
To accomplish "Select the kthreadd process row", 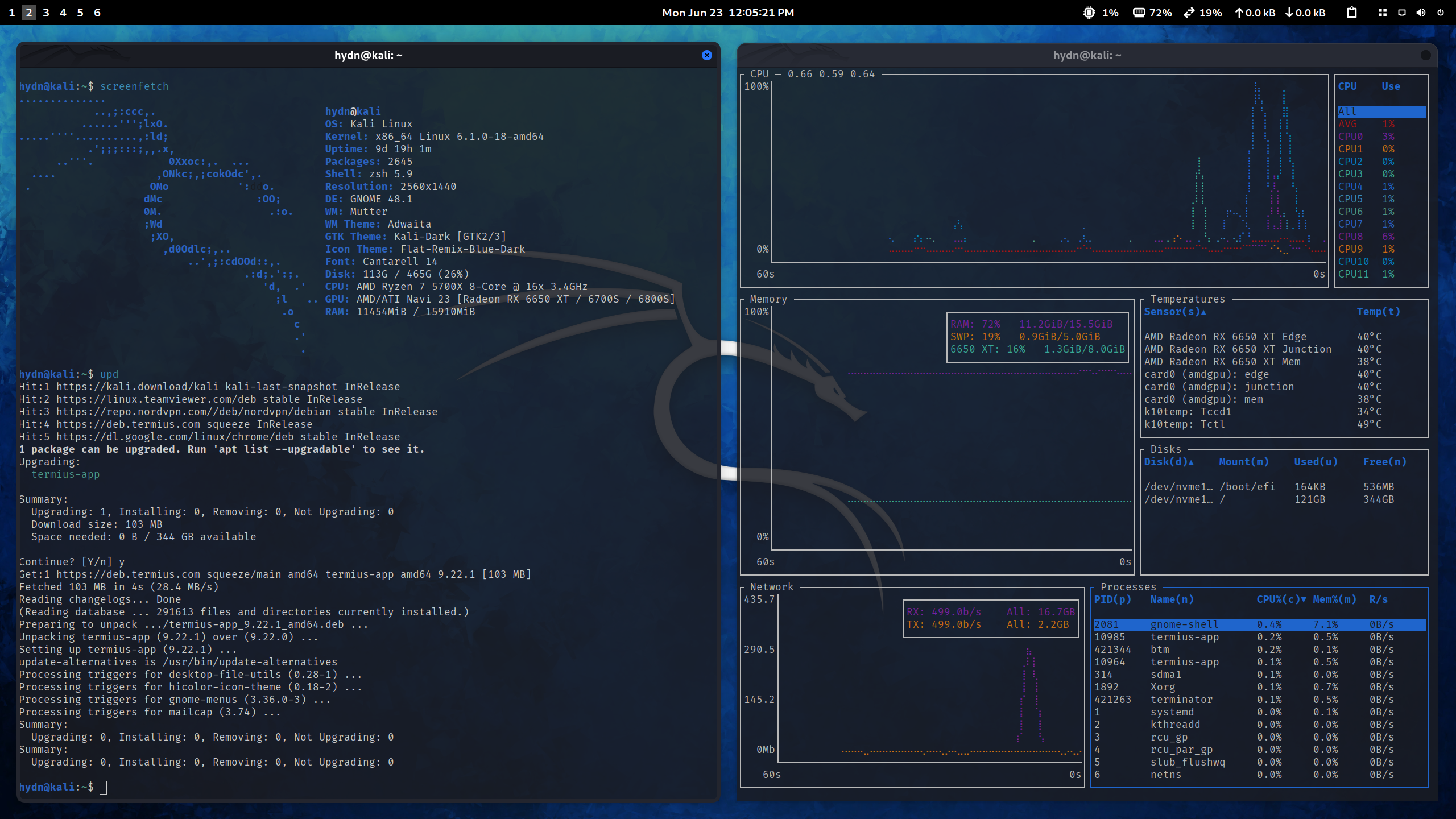I will (1260, 725).
